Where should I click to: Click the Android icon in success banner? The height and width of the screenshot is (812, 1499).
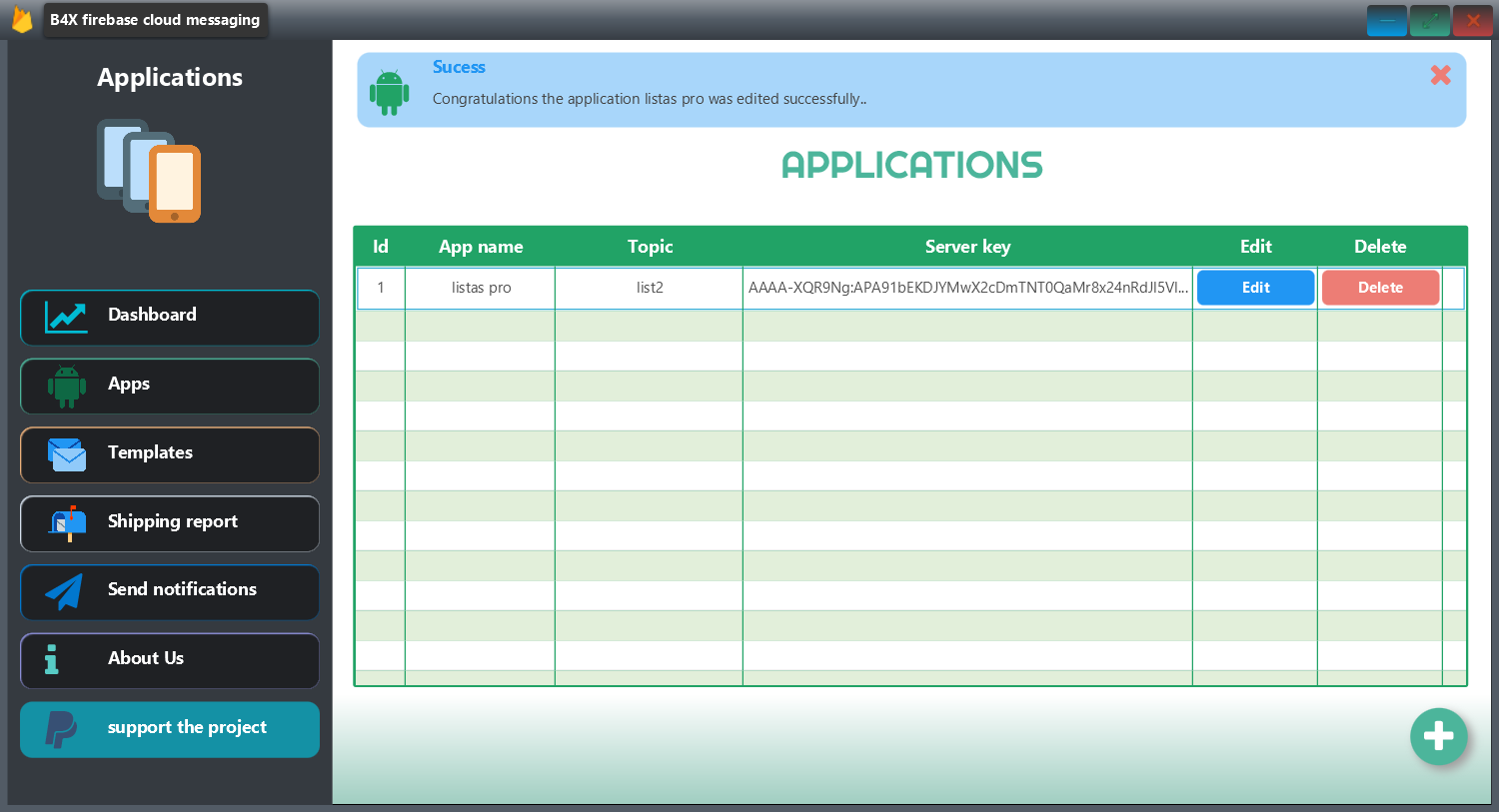(x=389, y=92)
